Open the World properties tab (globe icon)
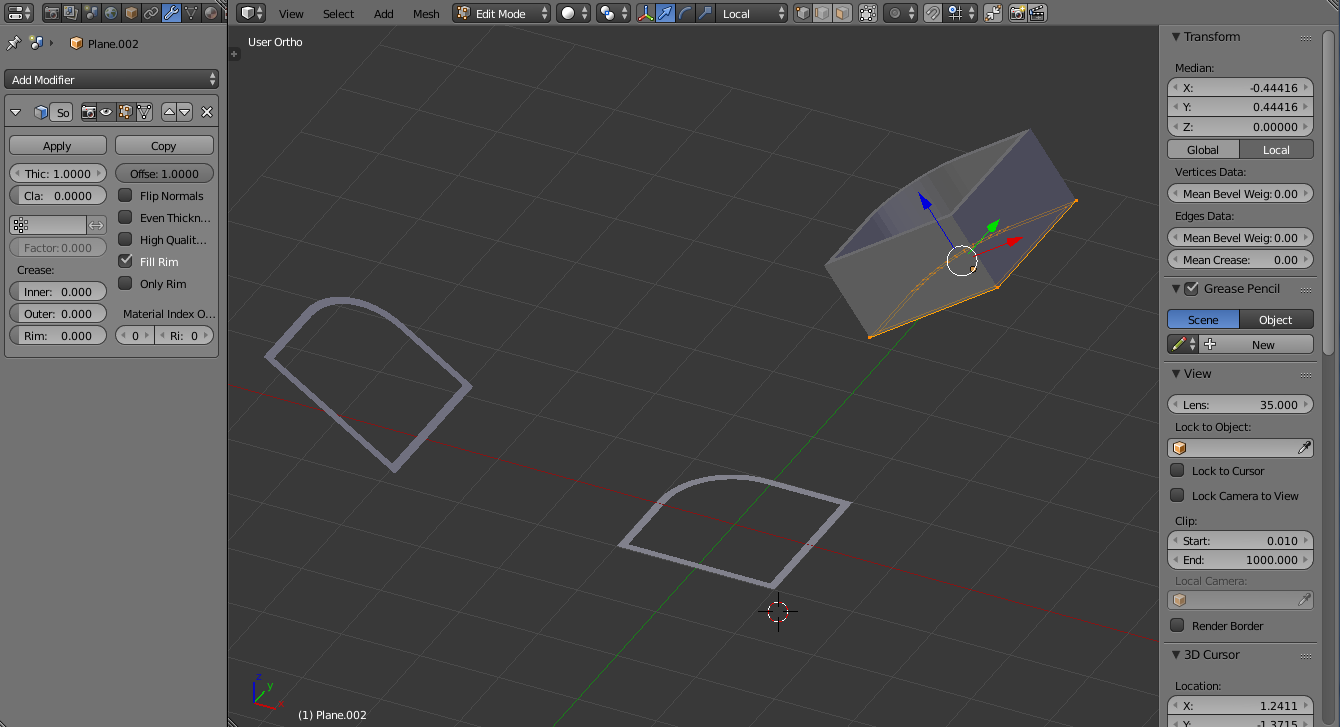 (111, 13)
